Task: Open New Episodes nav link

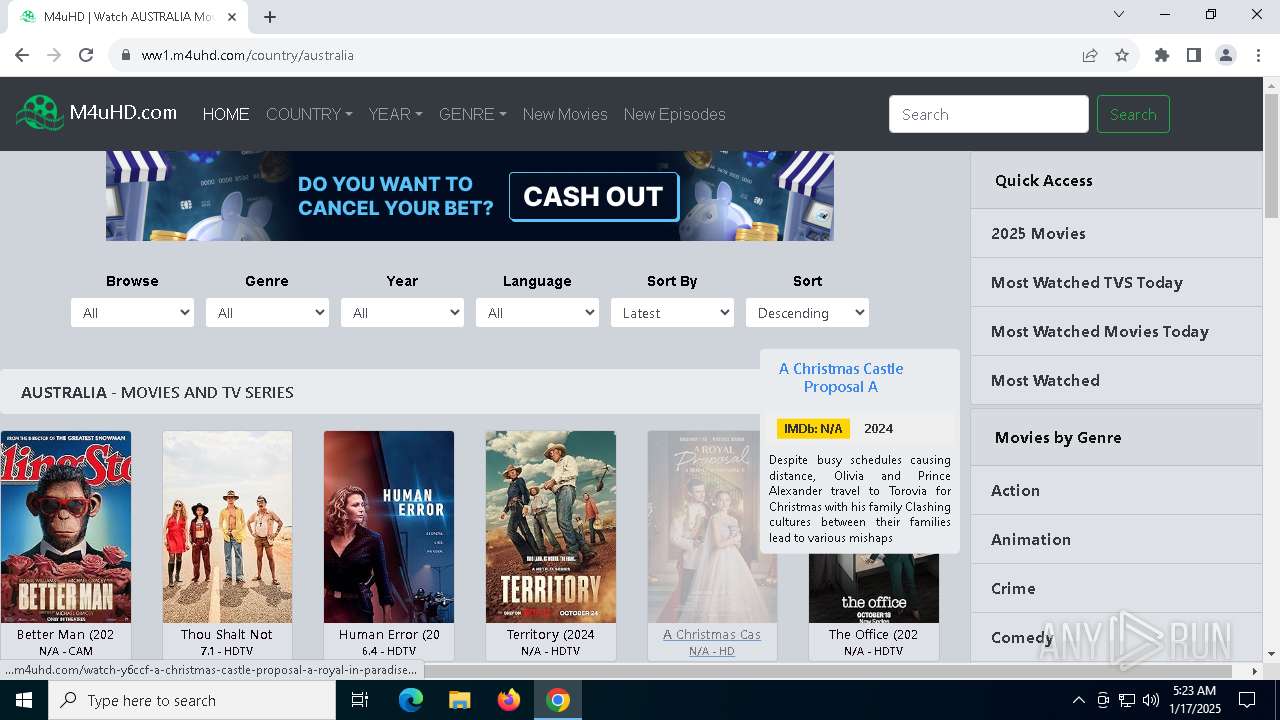Action: (675, 114)
